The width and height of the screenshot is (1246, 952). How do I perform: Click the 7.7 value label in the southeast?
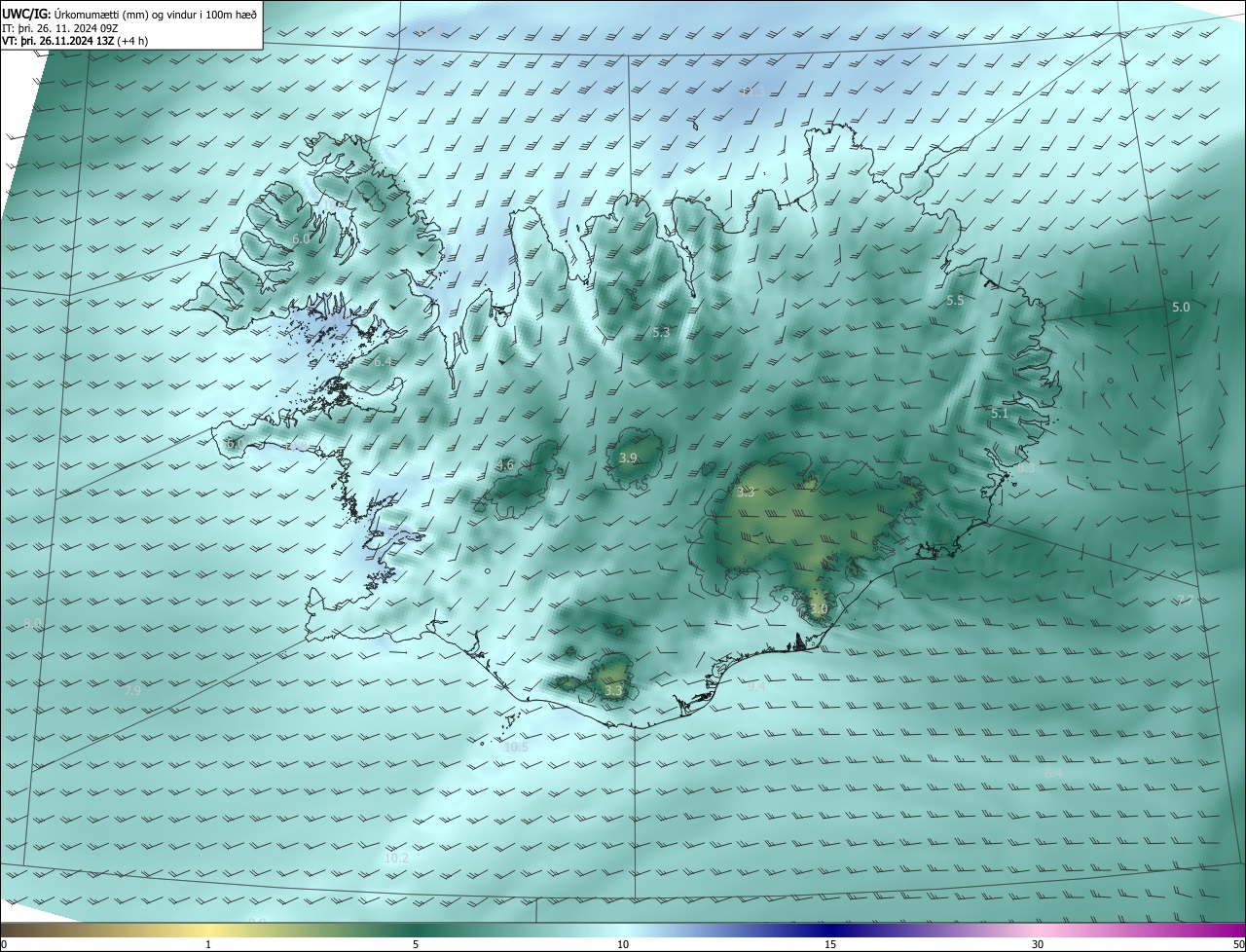pyautogui.click(x=1185, y=600)
